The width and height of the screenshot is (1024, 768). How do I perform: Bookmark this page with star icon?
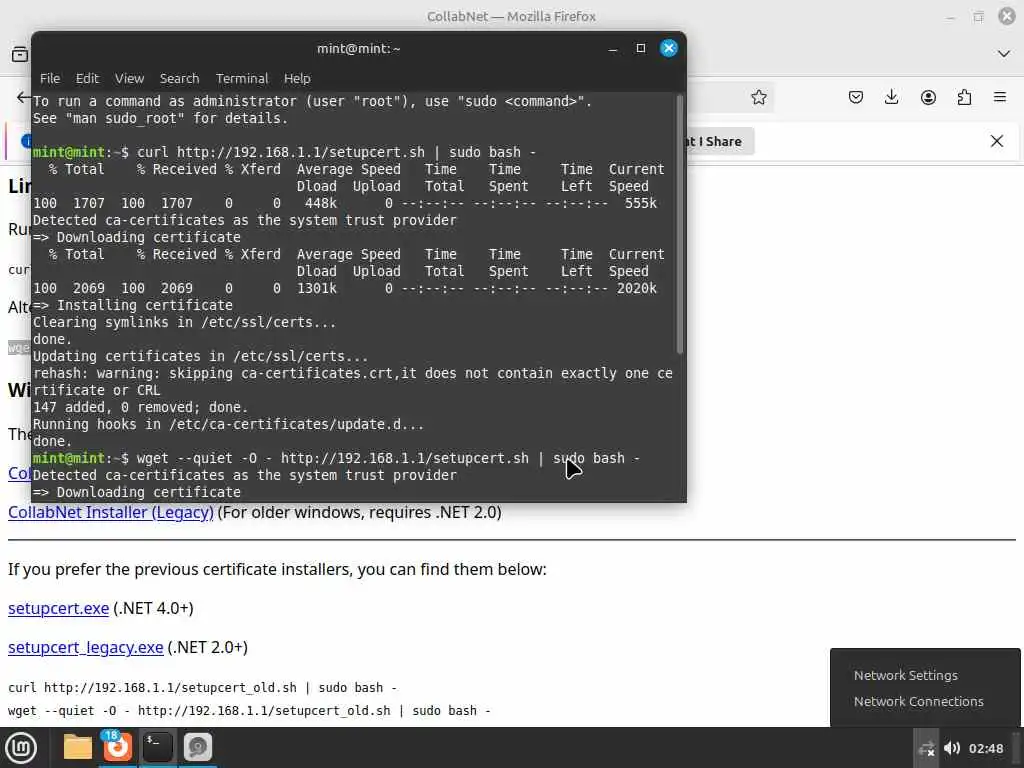[759, 97]
